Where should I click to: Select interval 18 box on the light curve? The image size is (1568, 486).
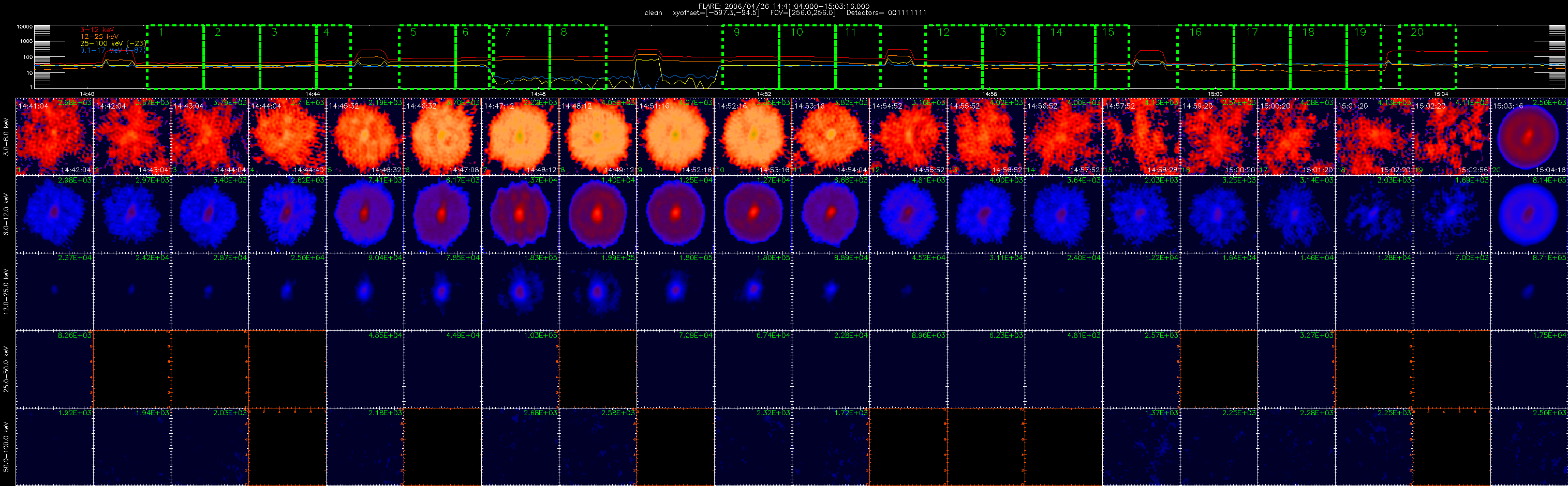click(x=1319, y=57)
